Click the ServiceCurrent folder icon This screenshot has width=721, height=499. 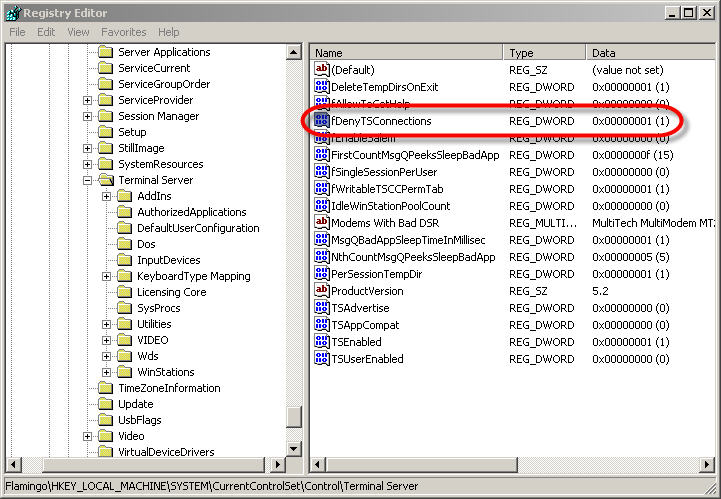(106, 68)
